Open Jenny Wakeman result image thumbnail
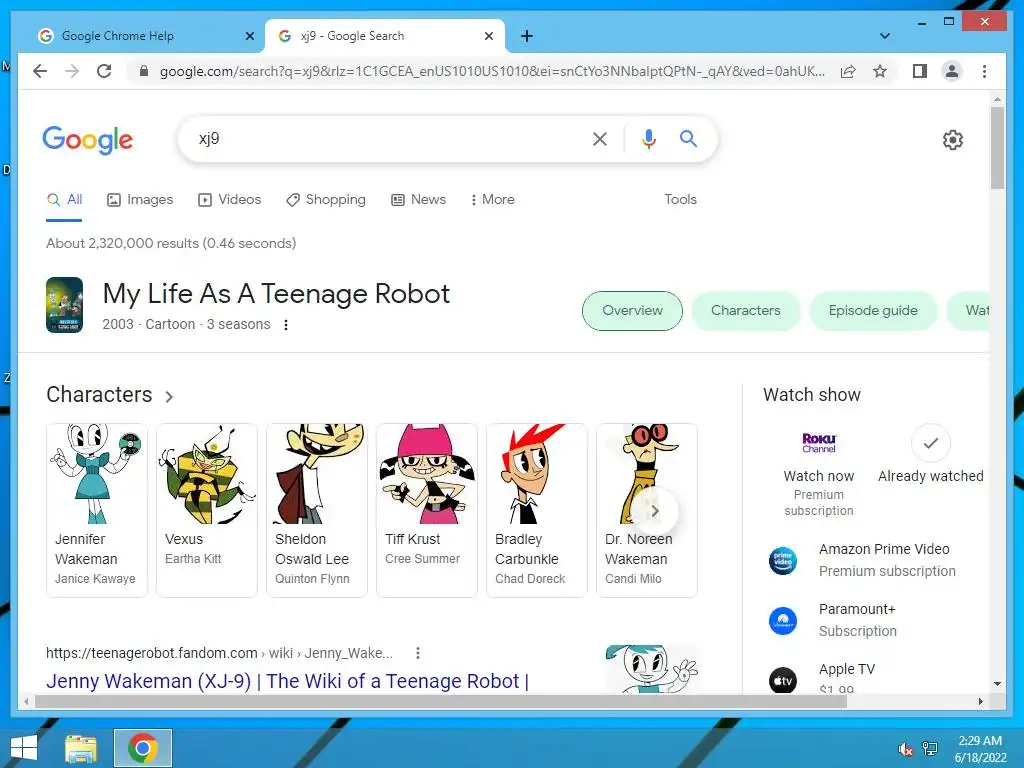 pyautogui.click(x=652, y=669)
